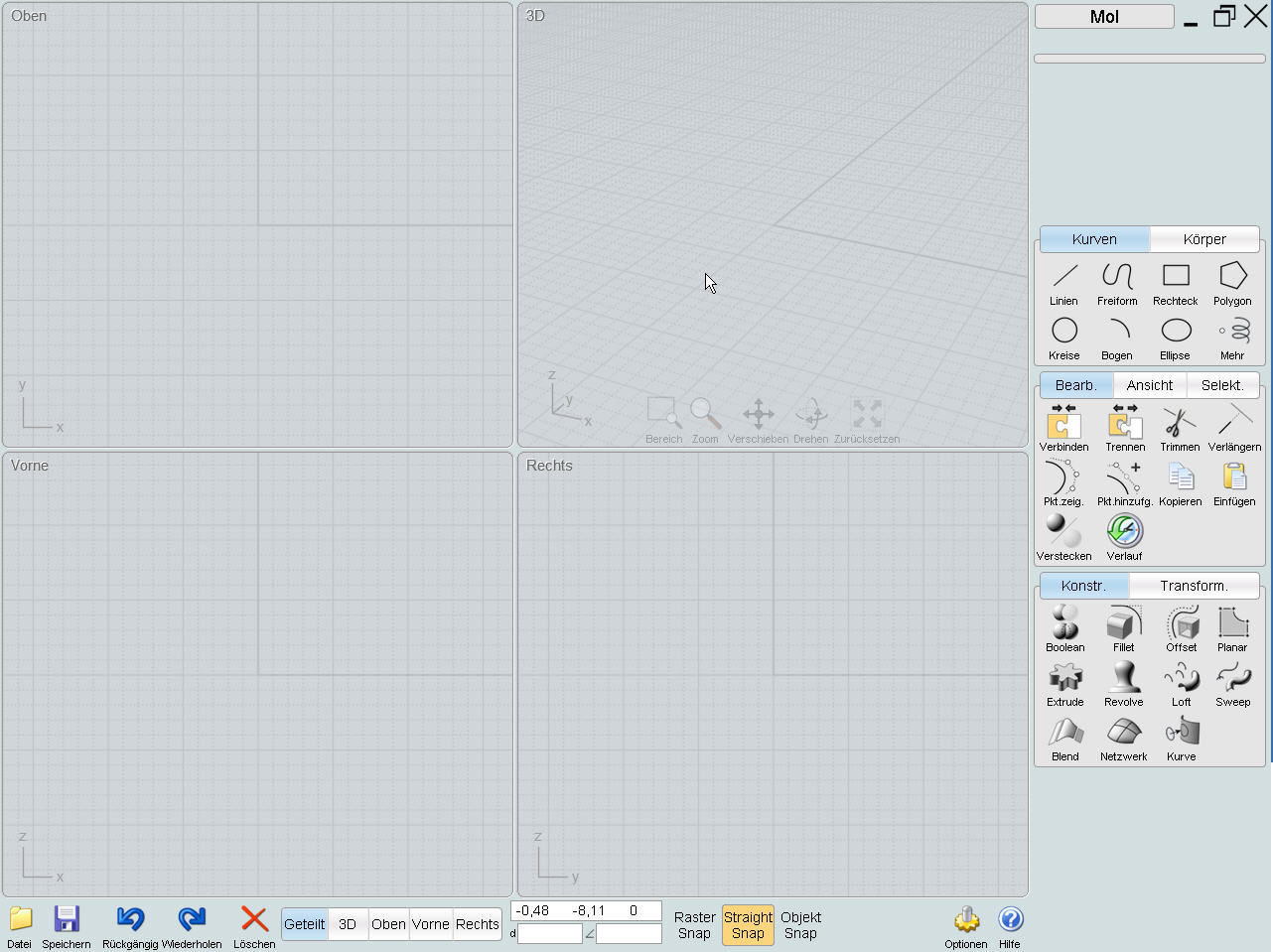Open the Datei file menu
Screen dimensions: 1273x952
tap(20, 927)
